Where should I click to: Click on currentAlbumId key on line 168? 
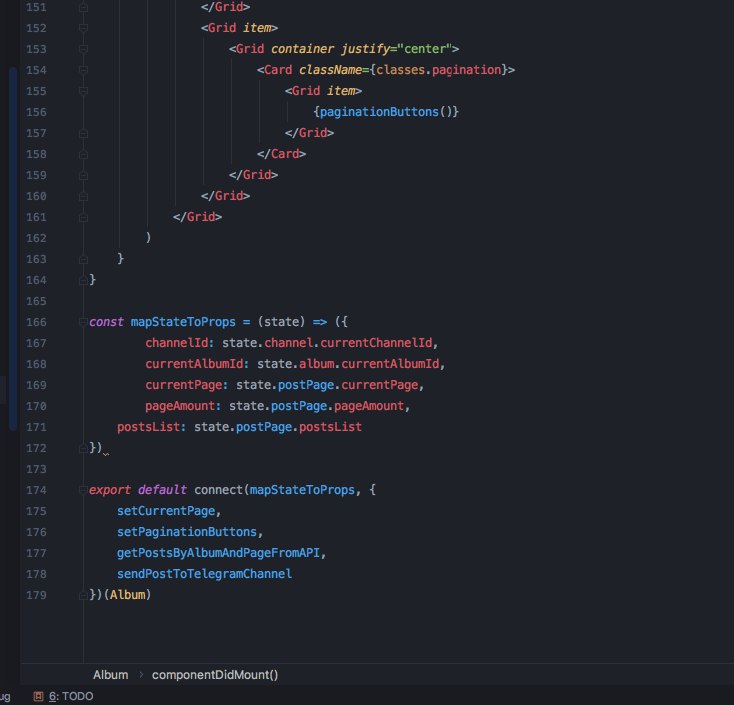194,364
